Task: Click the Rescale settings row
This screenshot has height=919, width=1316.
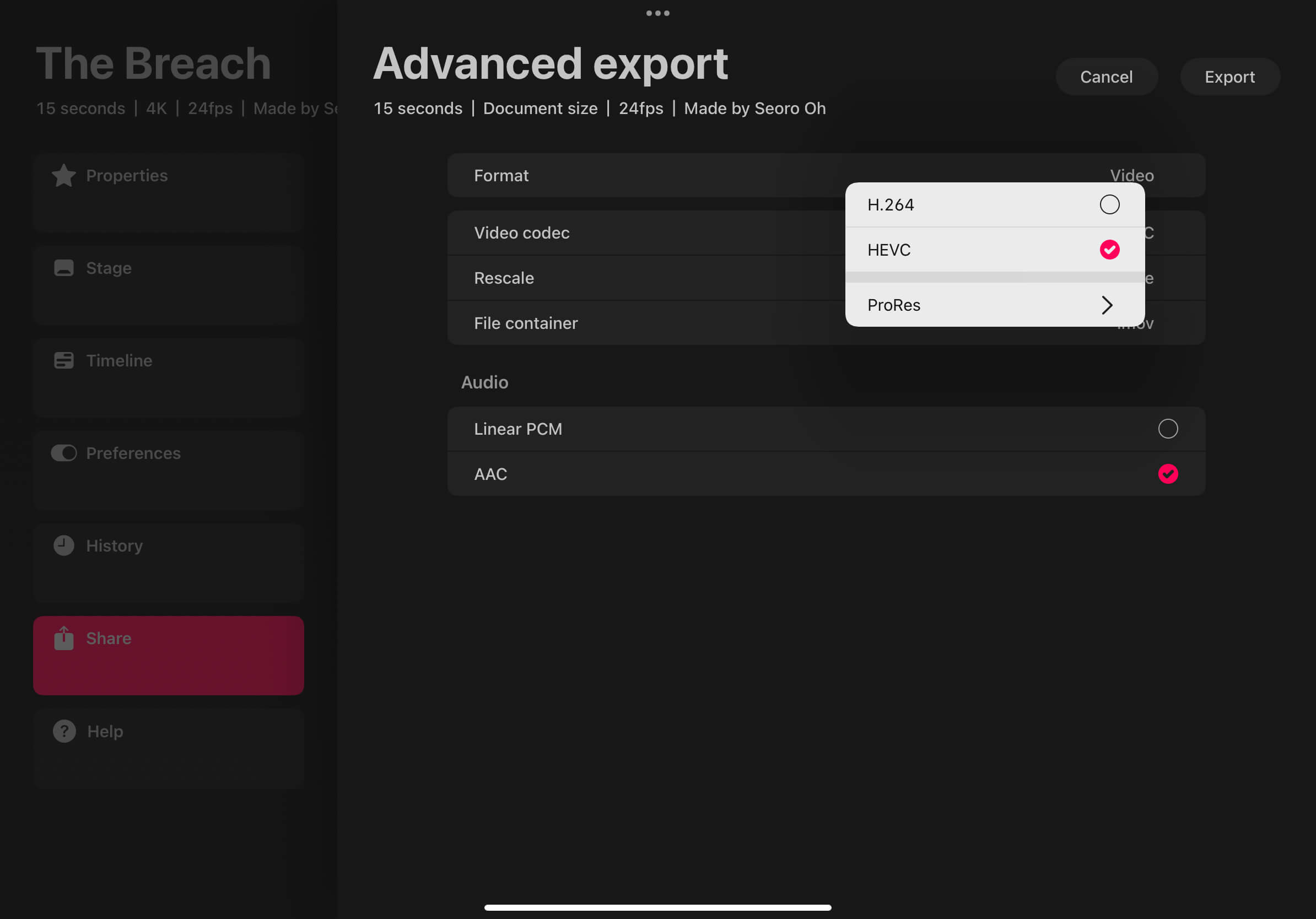Action: click(642, 278)
